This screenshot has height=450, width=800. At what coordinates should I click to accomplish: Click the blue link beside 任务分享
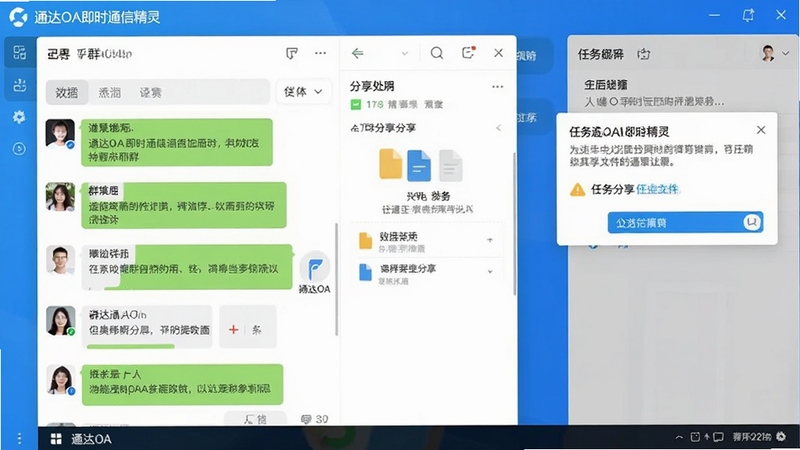point(657,189)
